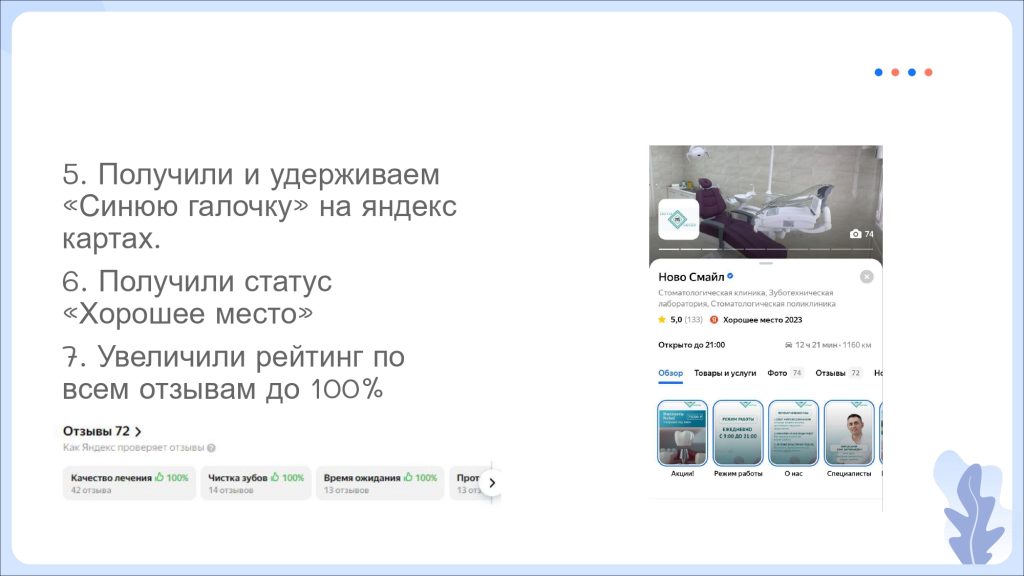The image size is (1024, 576).
Task: Click the thumbs-up icon in Время ожидания
Action: (x=408, y=477)
